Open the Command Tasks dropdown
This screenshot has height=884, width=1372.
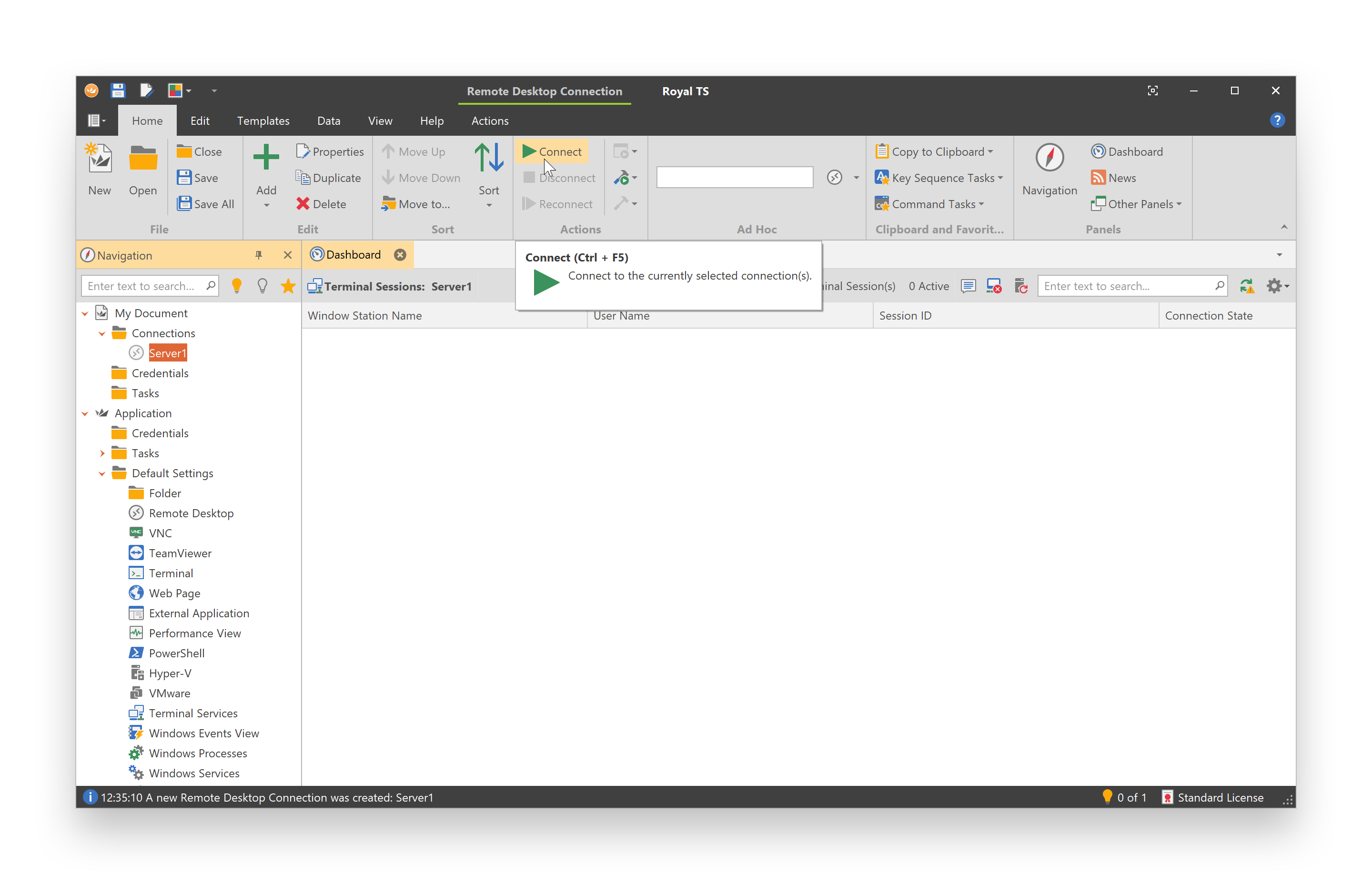point(929,204)
